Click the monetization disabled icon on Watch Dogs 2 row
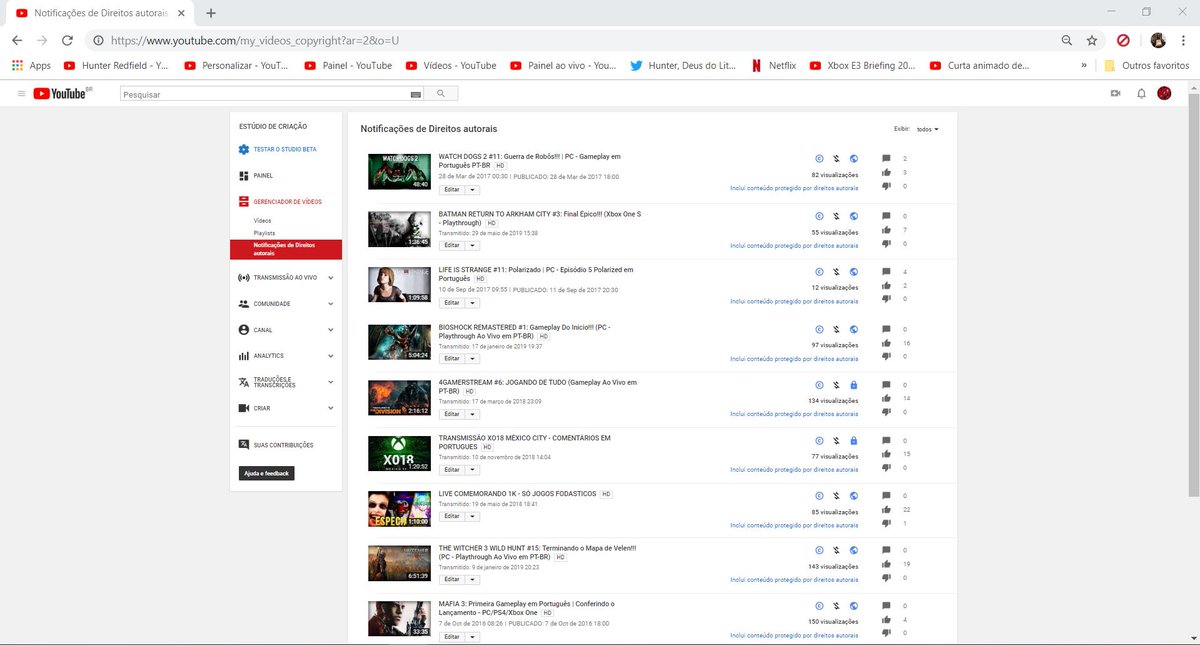Image resolution: width=1200 pixels, height=645 pixels. (836, 159)
